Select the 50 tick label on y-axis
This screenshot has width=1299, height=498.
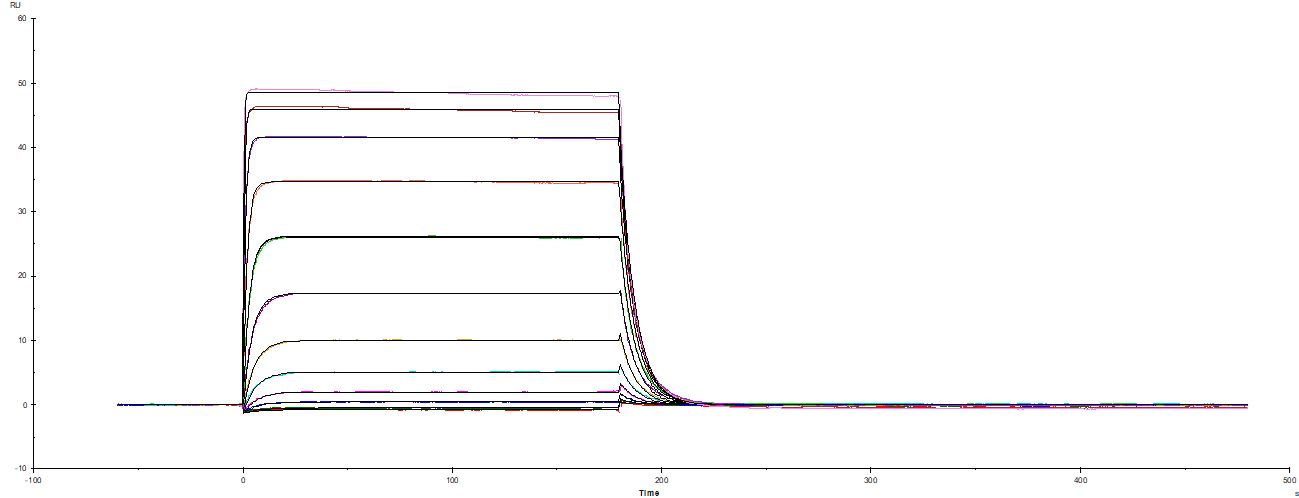[21, 83]
